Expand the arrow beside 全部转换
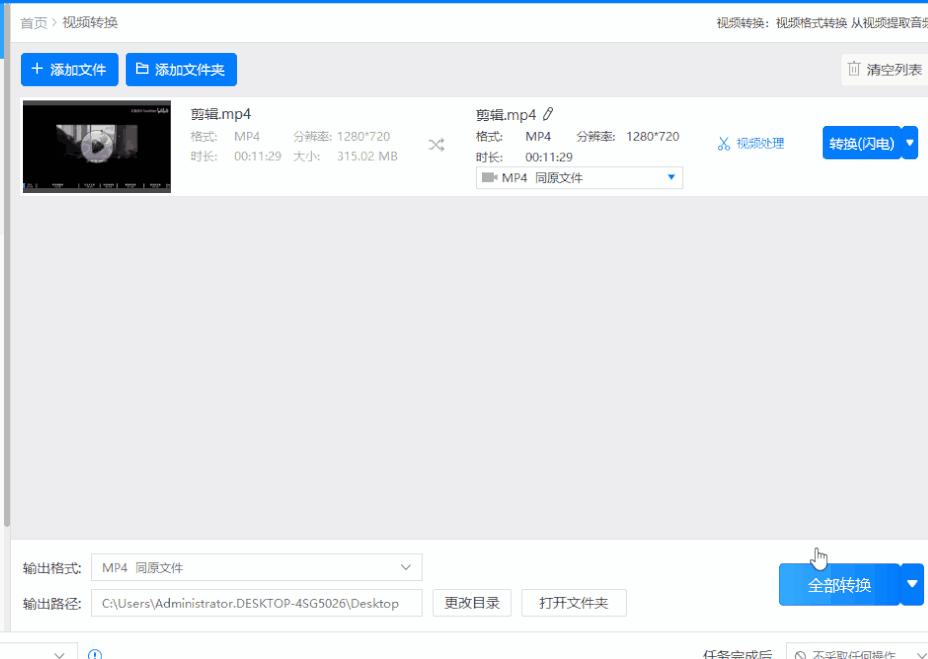Viewport: 928px width, 659px height. (910, 584)
